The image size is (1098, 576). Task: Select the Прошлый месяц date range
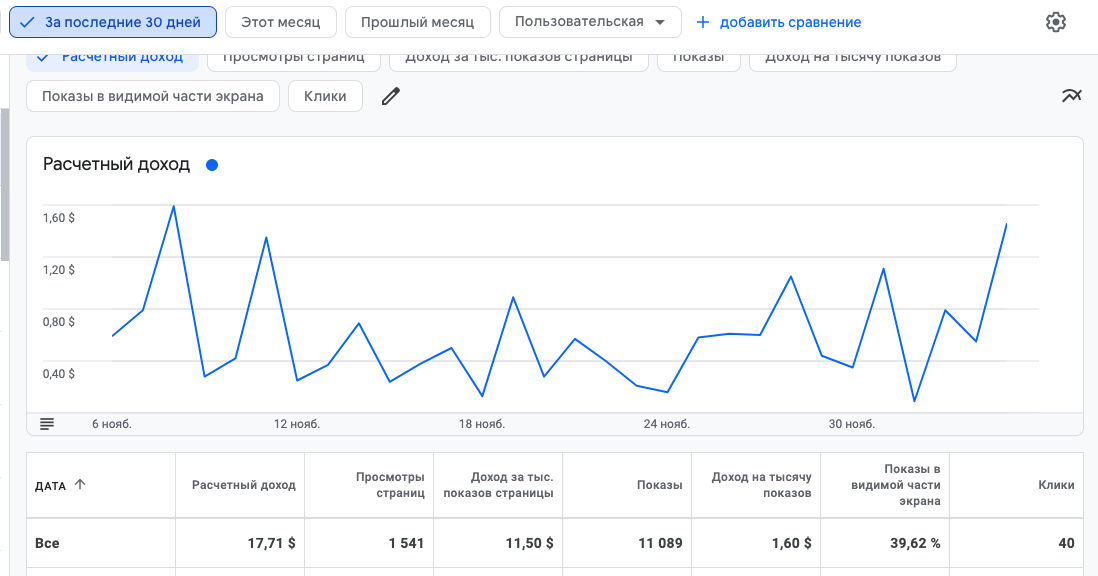pos(417,22)
